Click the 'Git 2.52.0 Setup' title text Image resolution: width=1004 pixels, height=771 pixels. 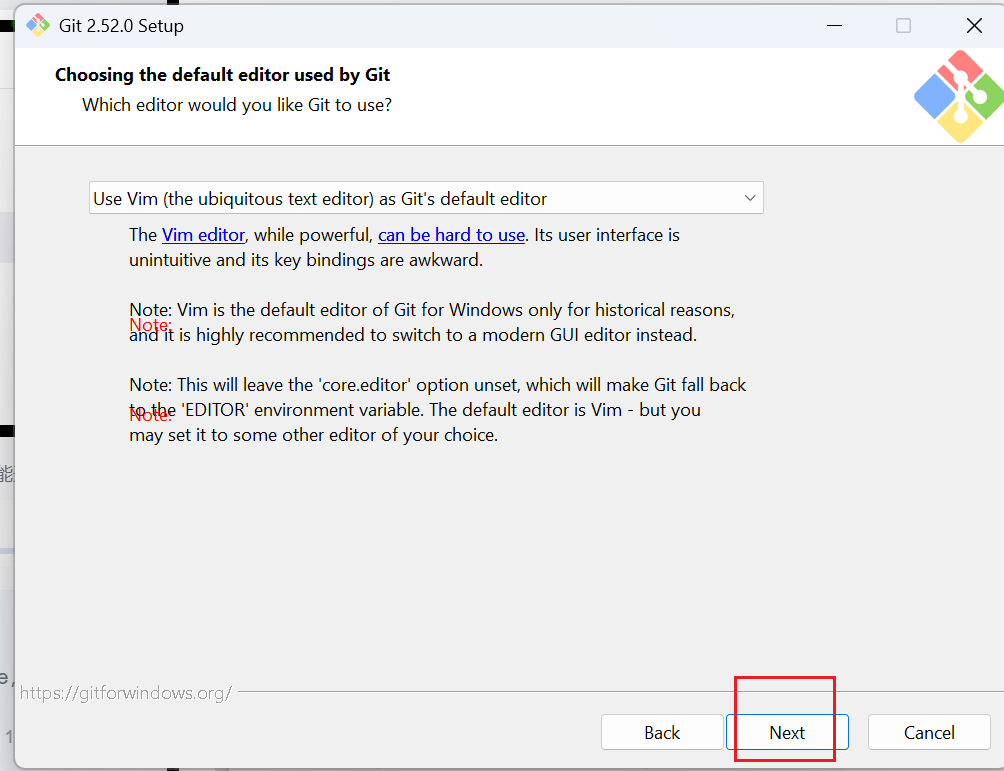pyautogui.click(x=121, y=26)
